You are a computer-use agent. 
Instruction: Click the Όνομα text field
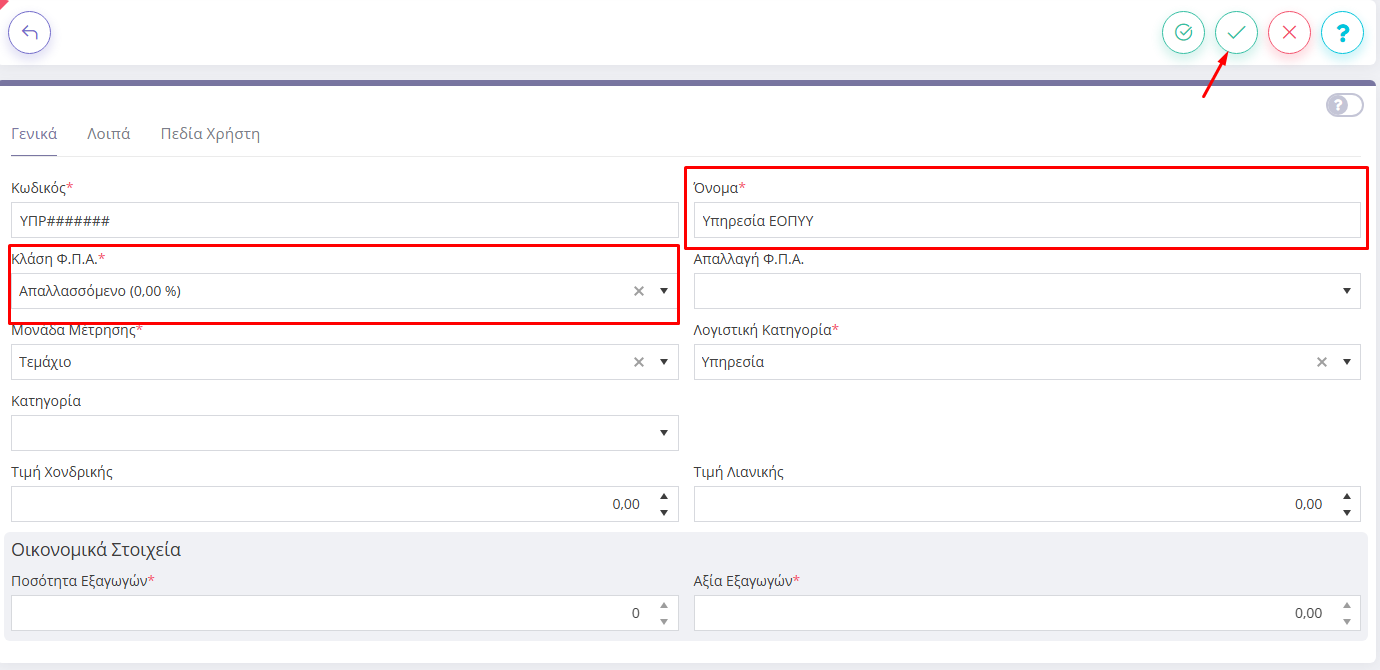pos(1026,221)
